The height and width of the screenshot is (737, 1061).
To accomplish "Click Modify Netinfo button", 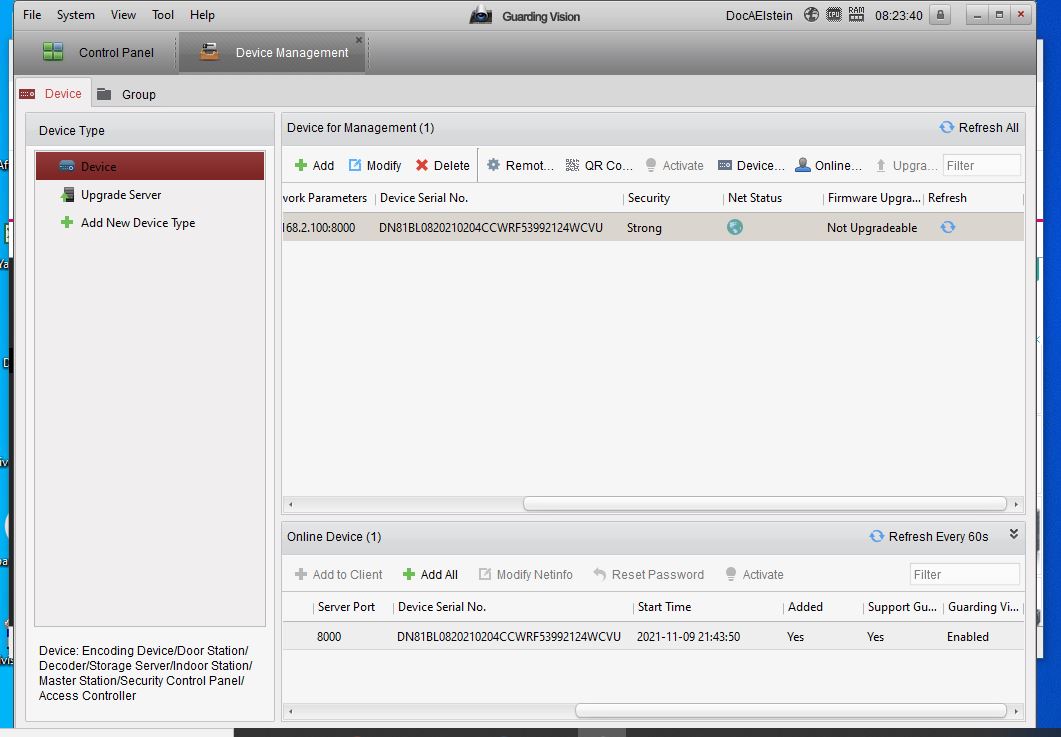I will click(526, 574).
